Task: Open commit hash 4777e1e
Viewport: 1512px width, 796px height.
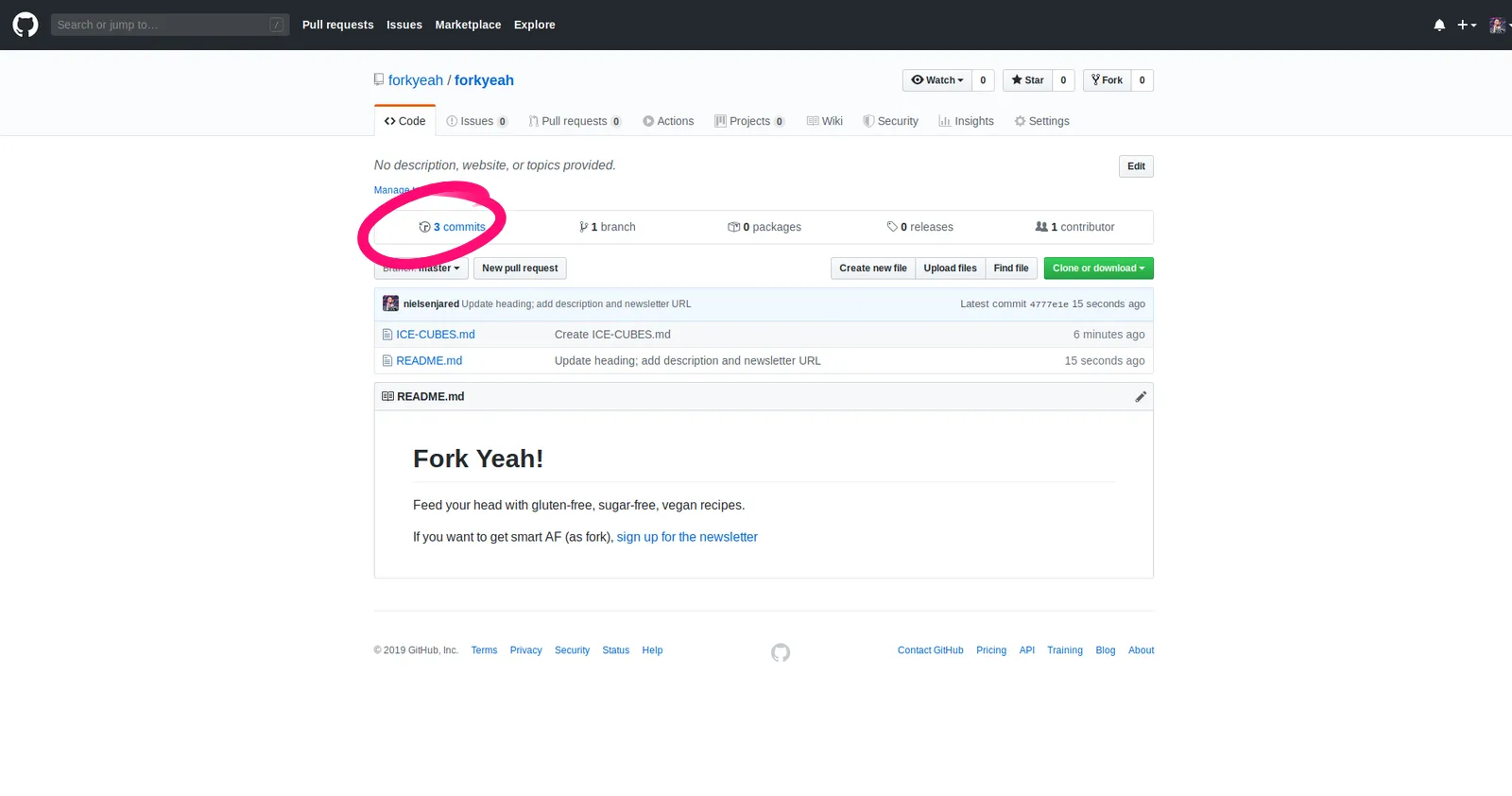Action: [x=1049, y=304]
